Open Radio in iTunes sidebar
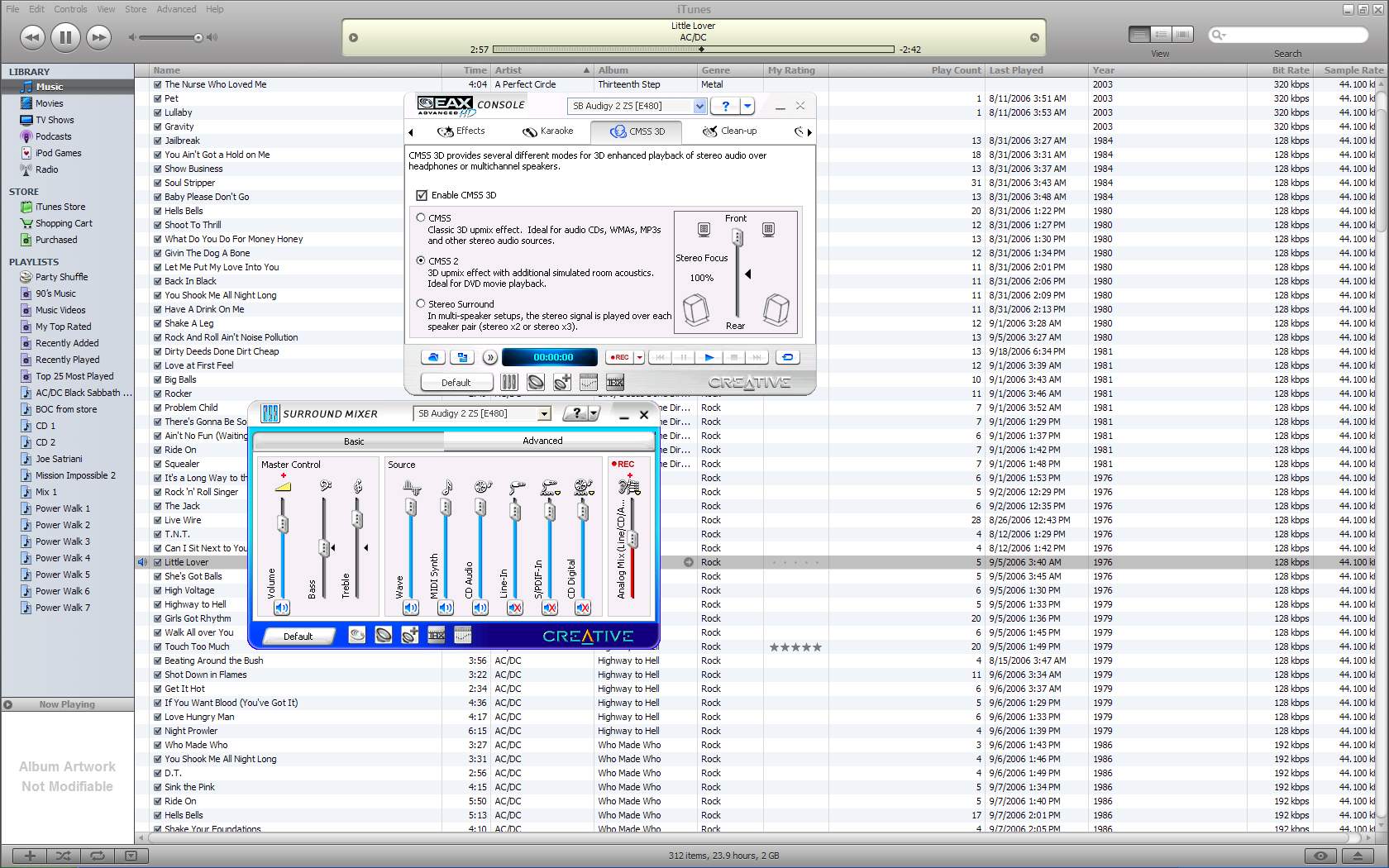The width and height of the screenshot is (1389, 868). click(x=47, y=169)
